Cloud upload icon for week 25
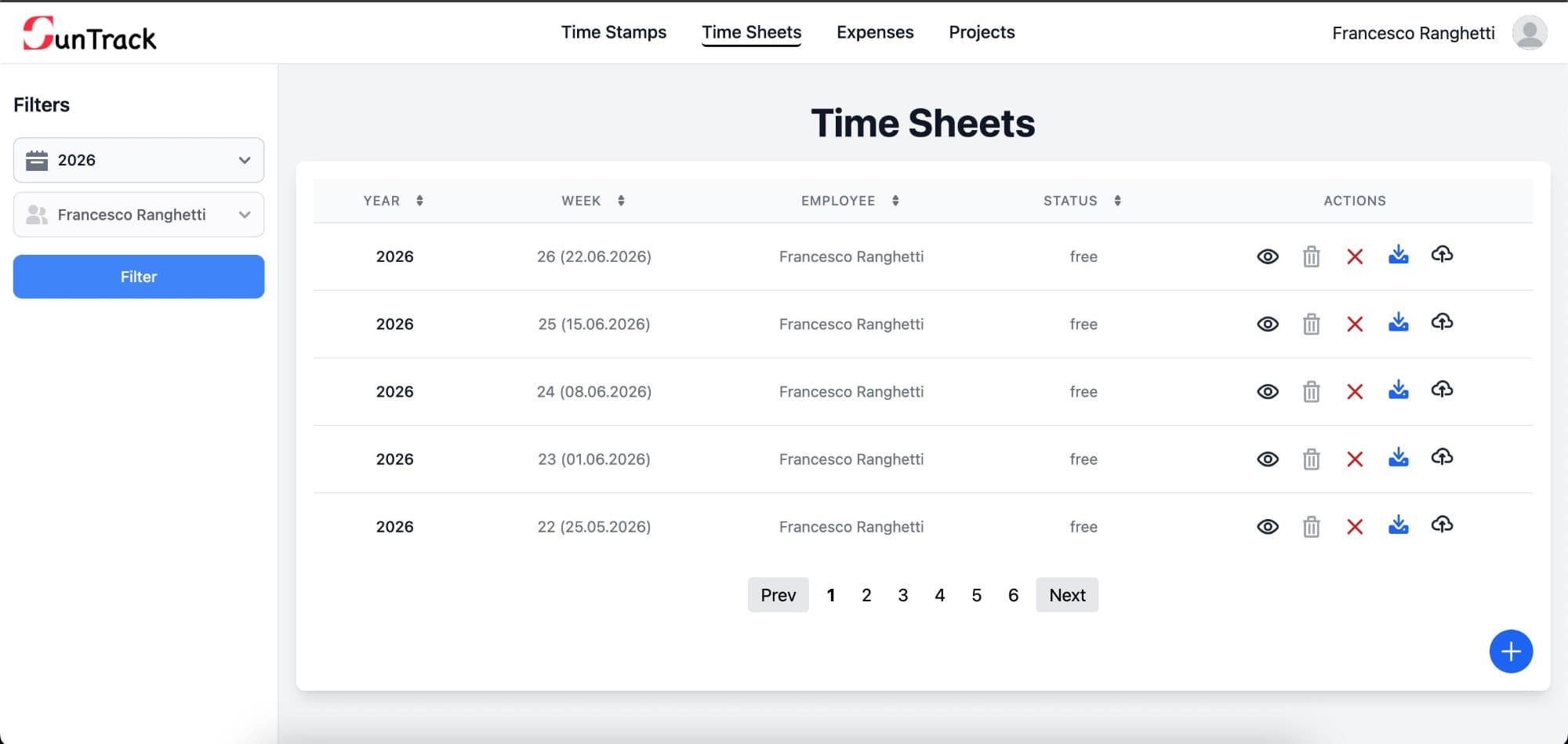This screenshot has width=1568, height=744. pyautogui.click(x=1442, y=321)
